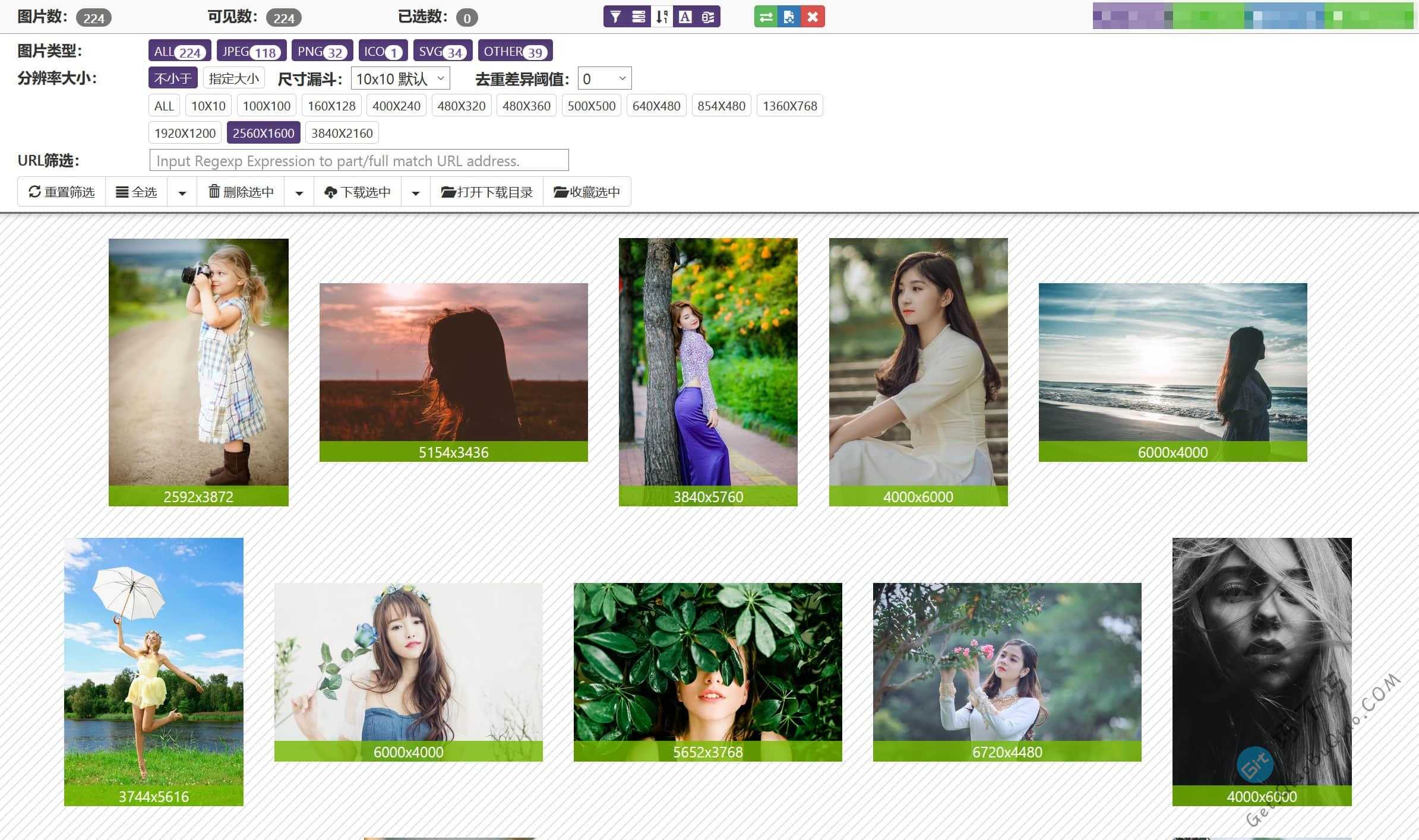Expand the arrow next to 下载选中
1419x840 pixels.
416,192
